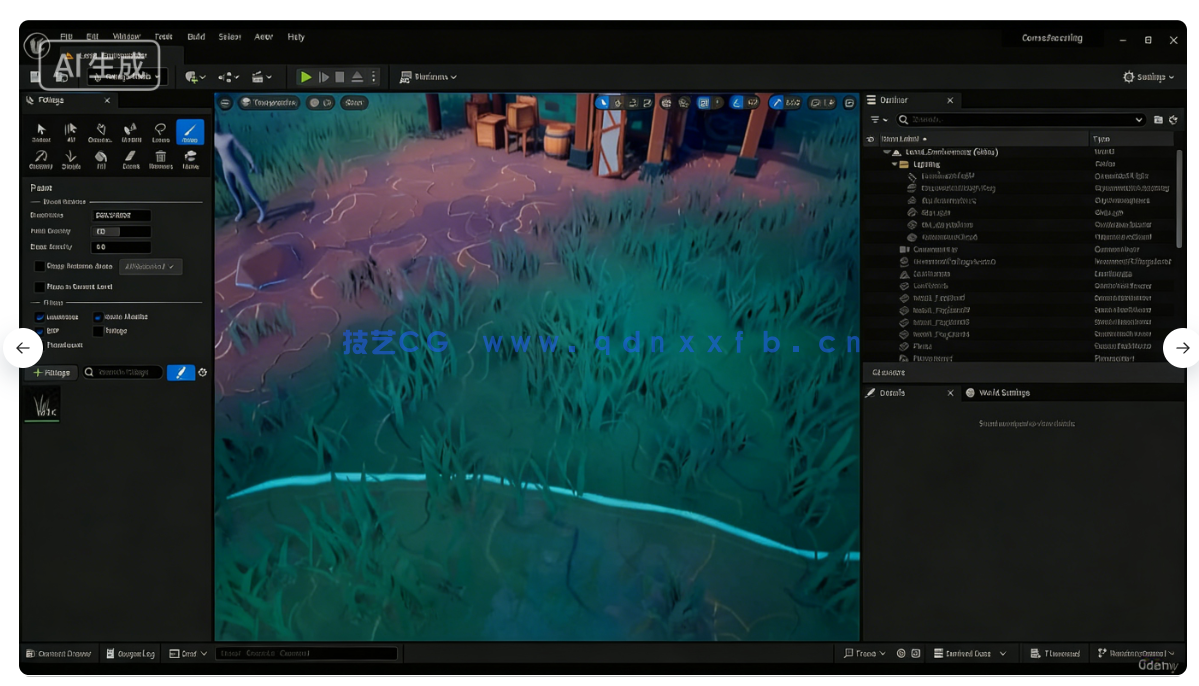The image size is (1199, 686).
Task: Enable the Landscape filter checkbox
Action: point(39,317)
